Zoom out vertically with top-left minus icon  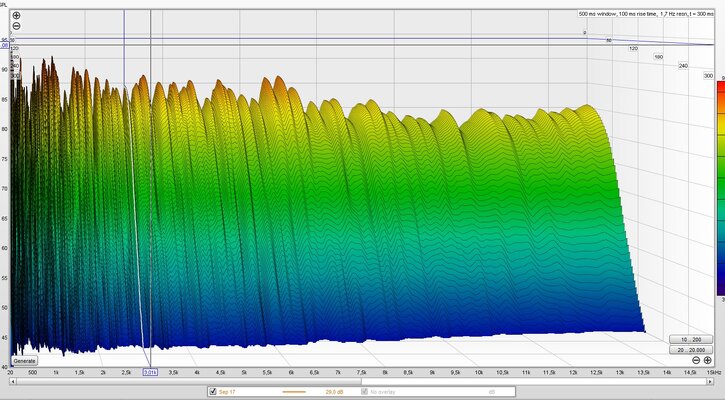coord(16,26)
